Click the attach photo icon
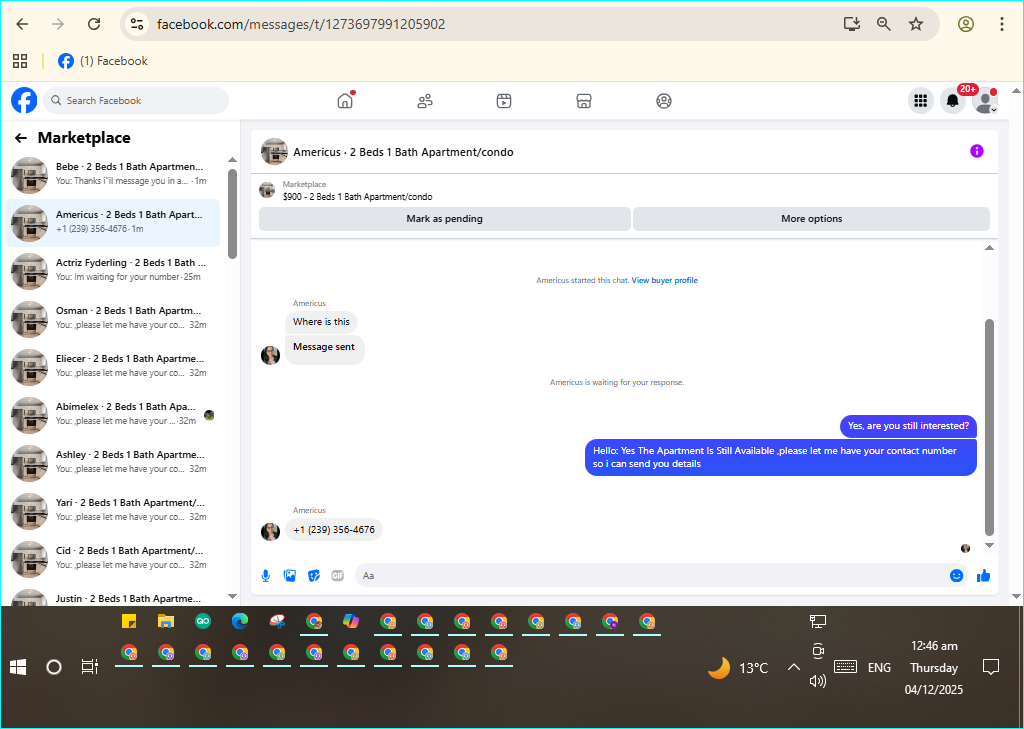The image size is (1024, 729). pos(290,575)
